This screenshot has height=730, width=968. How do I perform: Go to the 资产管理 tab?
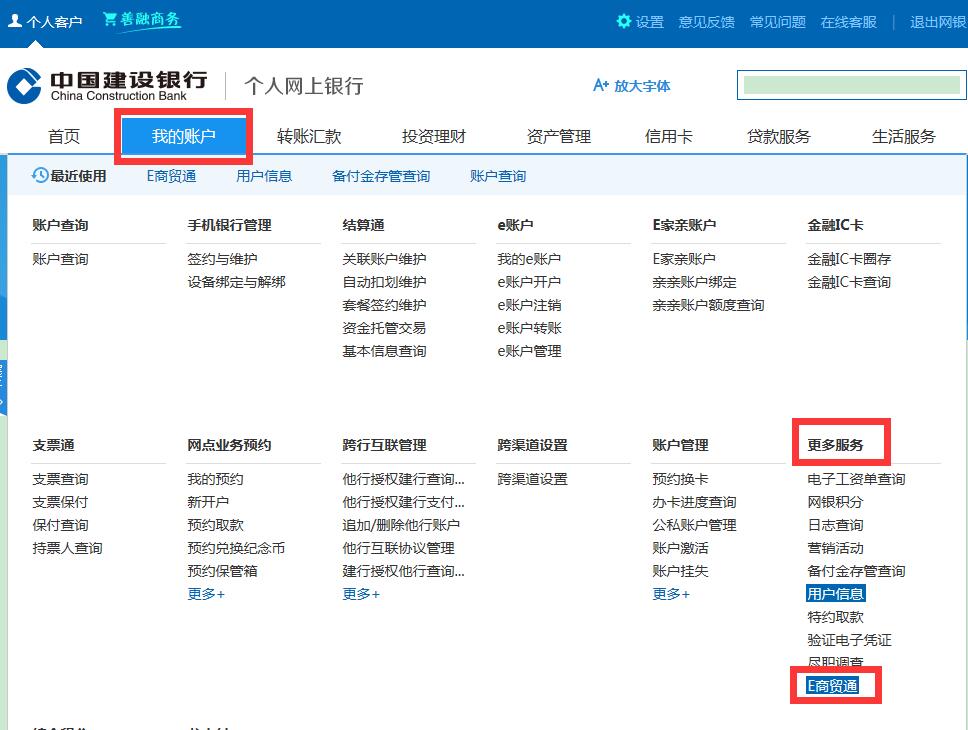coord(559,136)
